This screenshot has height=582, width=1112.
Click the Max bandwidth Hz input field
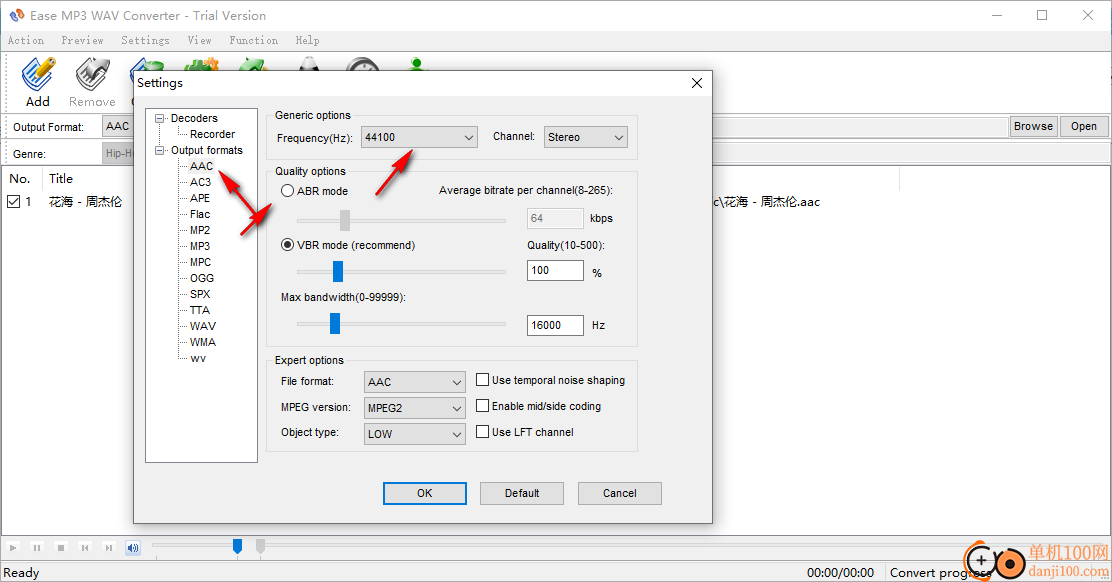(555, 325)
